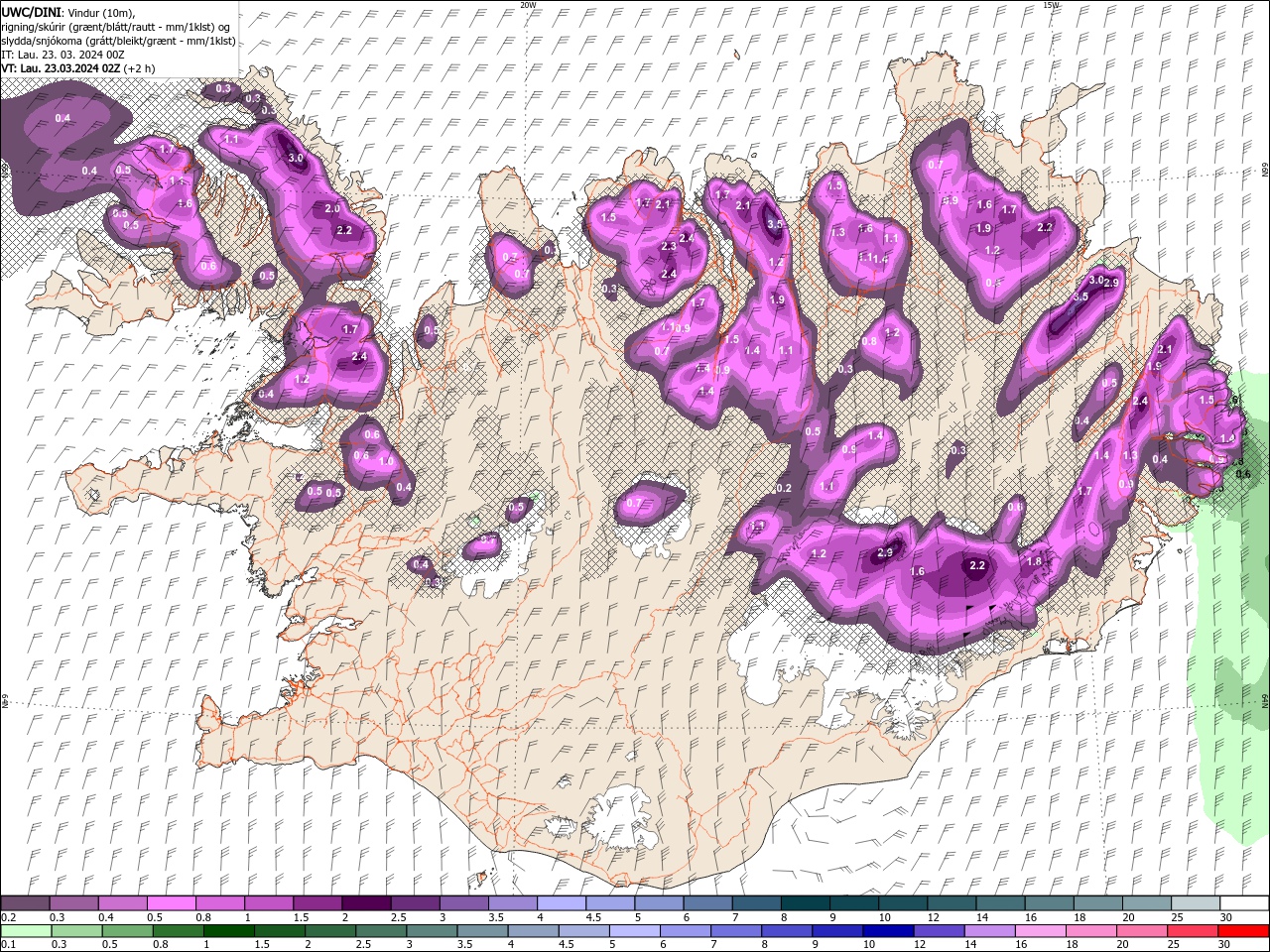
Task: Click the 0.2 label under the snow scale
Action: click(x=8, y=917)
